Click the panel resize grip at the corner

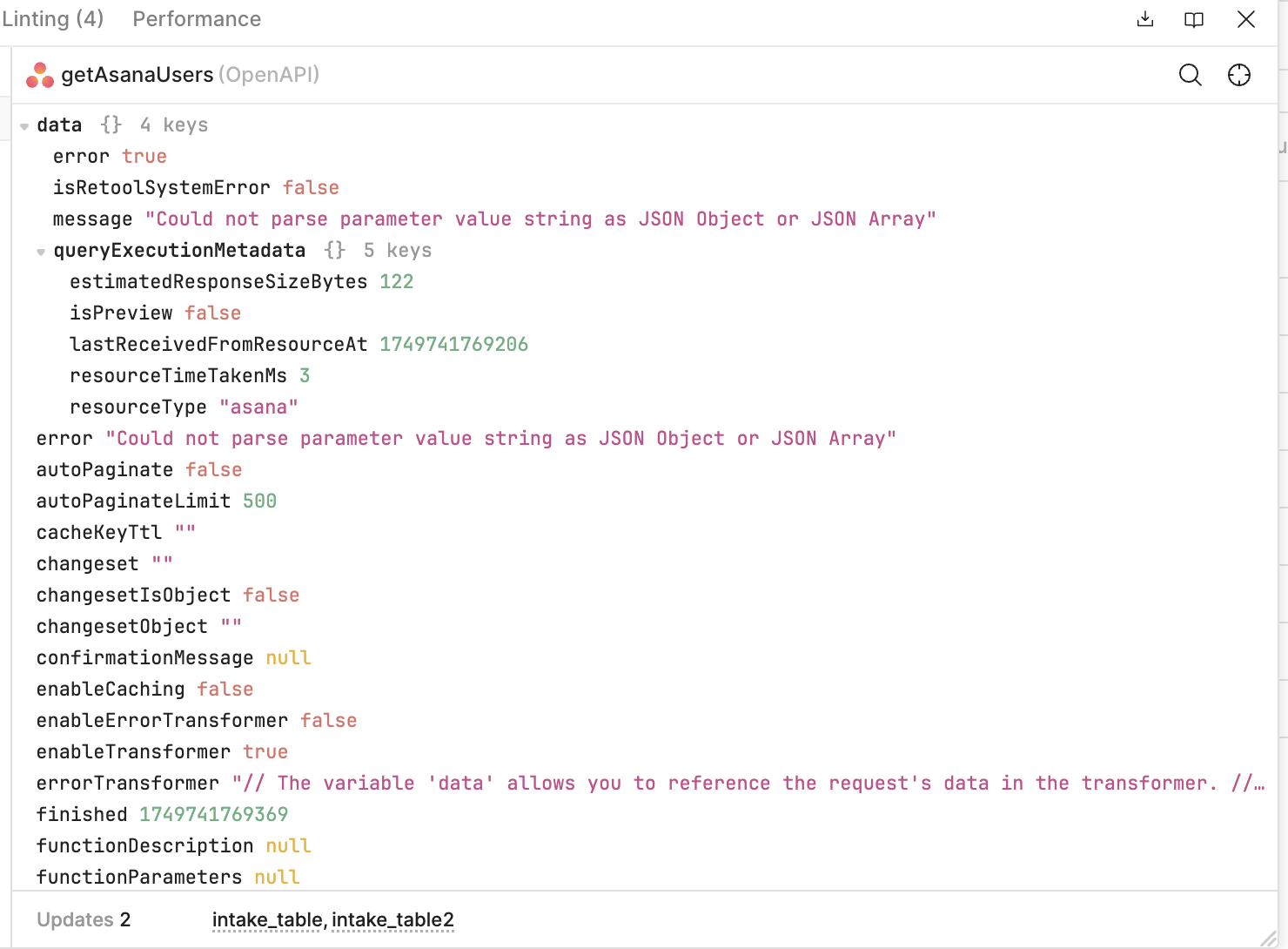click(1268, 937)
